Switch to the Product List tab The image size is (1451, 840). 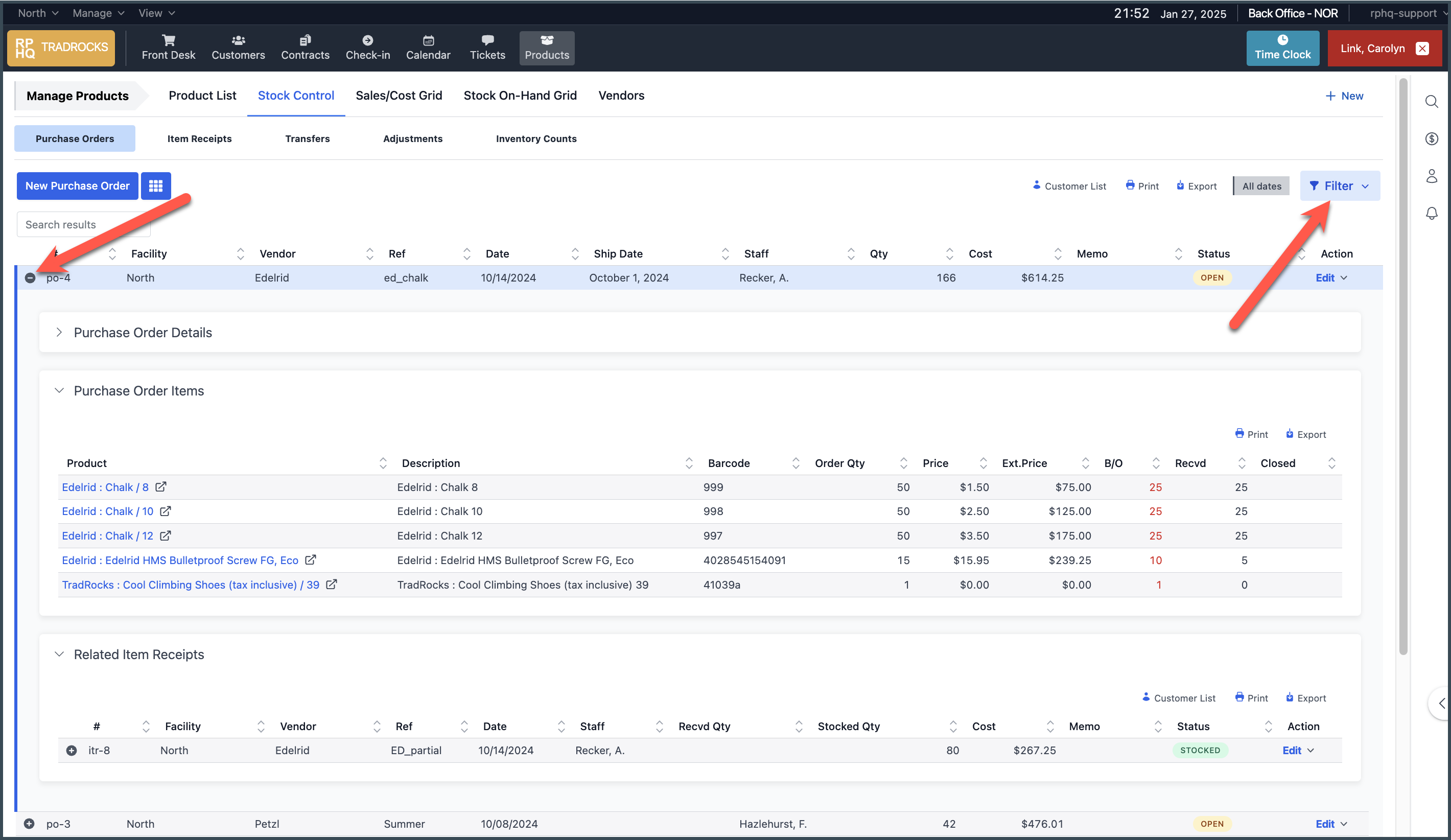tap(202, 96)
